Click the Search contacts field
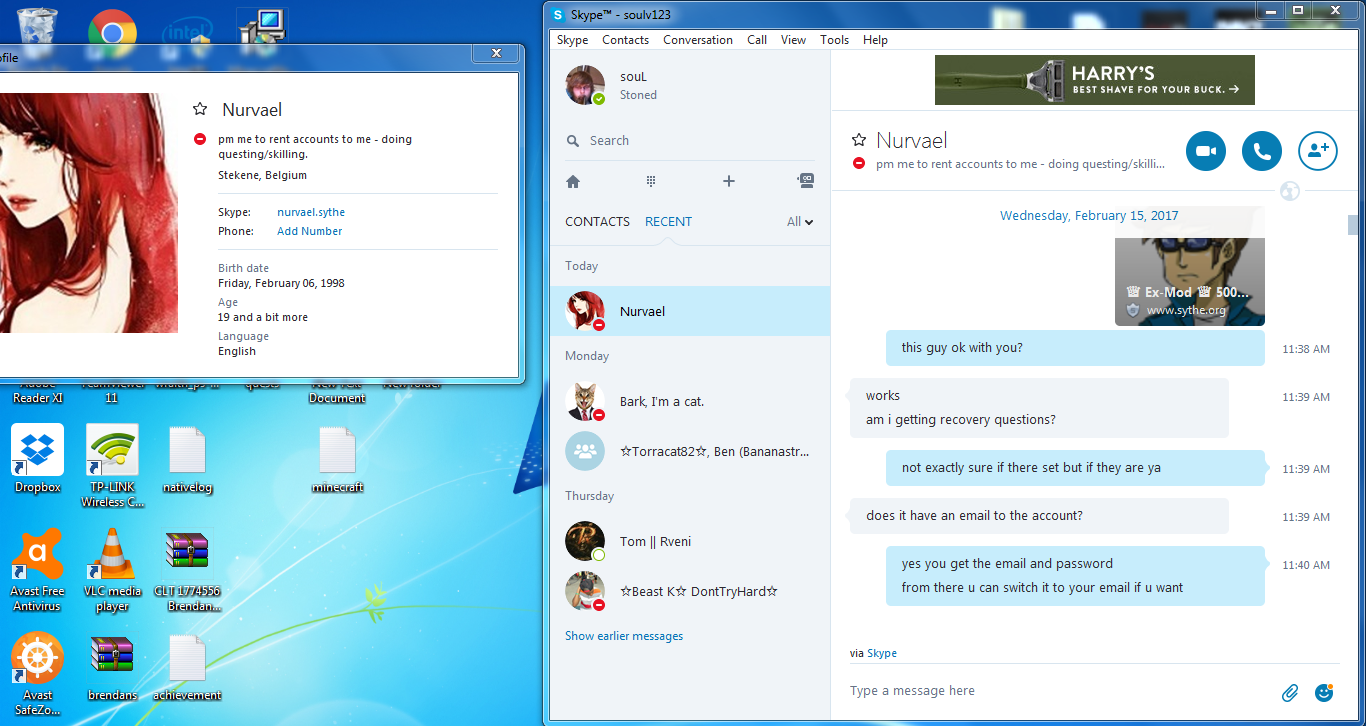1366x726 pixels. pos(690,141)
